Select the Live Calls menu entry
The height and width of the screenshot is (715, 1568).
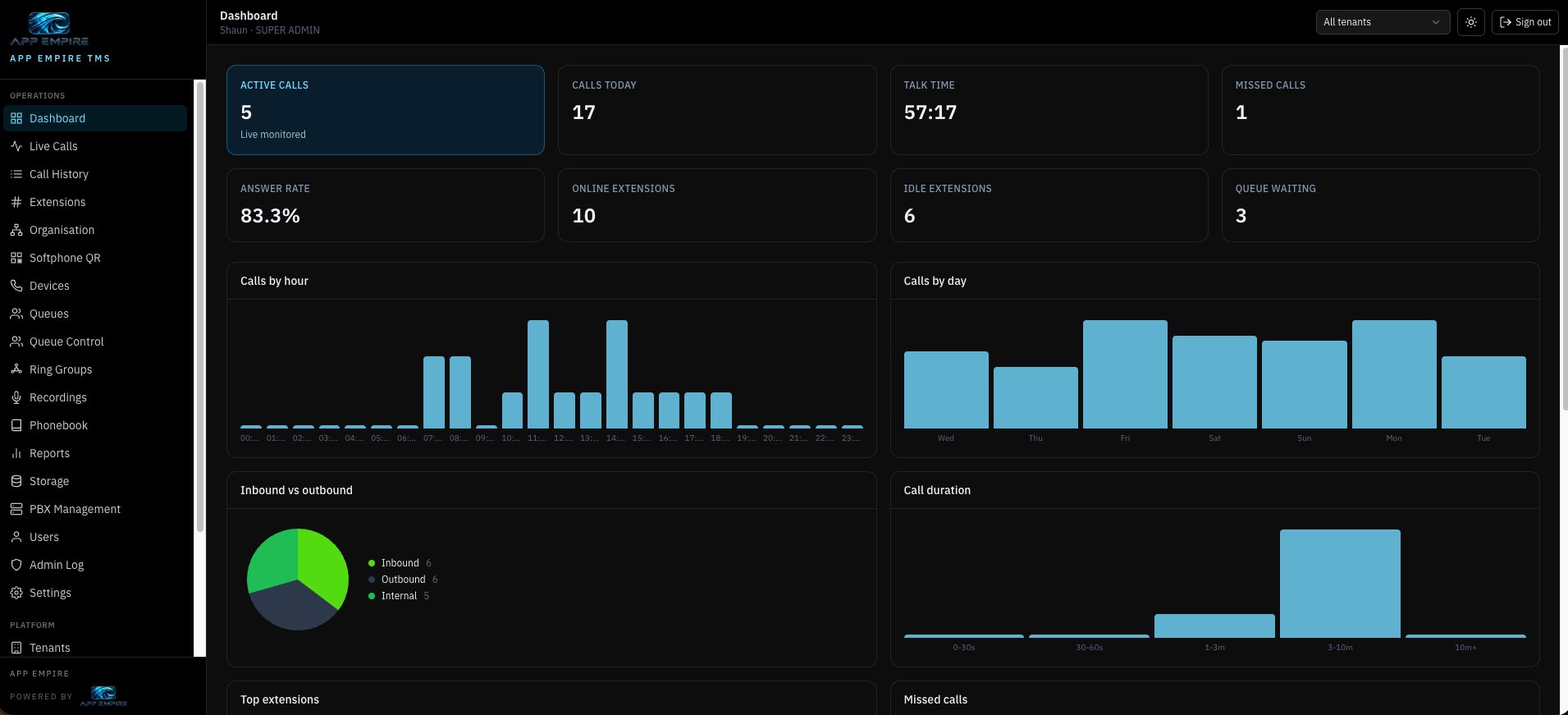95,146
